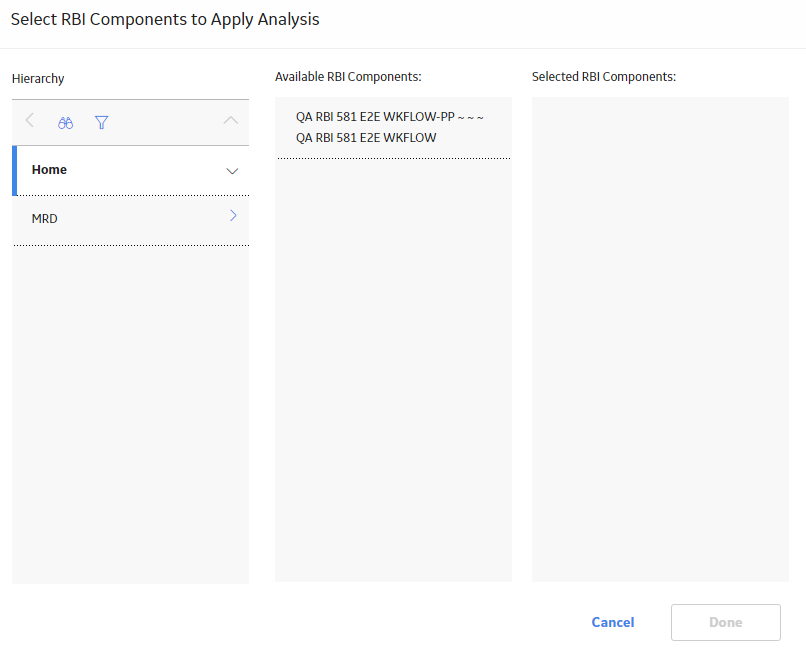The height and width of the screenshot is (670, 806).
Task: Click the QA RBI 581 E2E WKFLOW subtitle line
Action: pos(366,138)
